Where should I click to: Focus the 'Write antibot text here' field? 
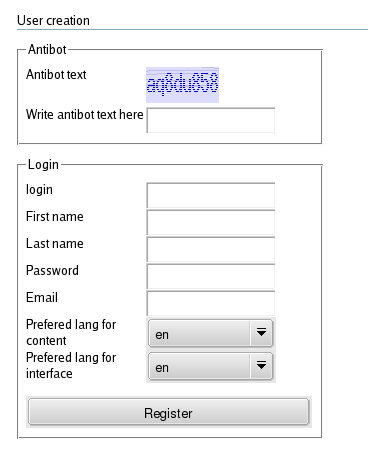coord(211,120)
